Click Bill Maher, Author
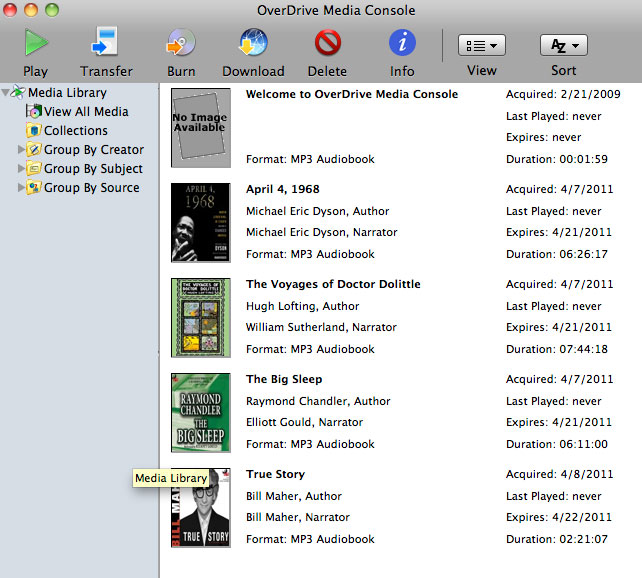The height and width of the screenshot is (578, 642). tap(294, 496)
